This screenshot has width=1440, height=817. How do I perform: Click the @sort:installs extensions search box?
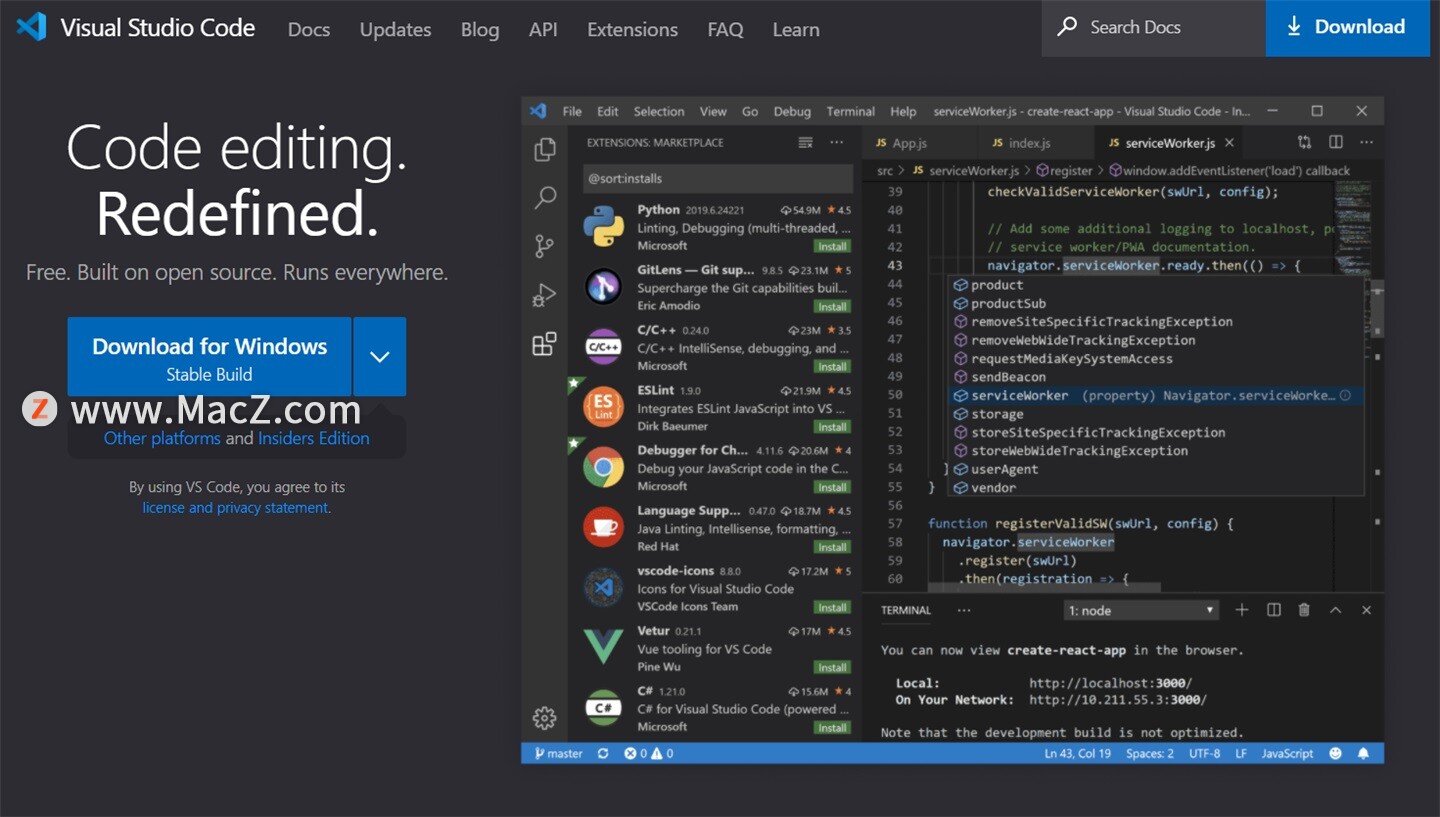718,178
